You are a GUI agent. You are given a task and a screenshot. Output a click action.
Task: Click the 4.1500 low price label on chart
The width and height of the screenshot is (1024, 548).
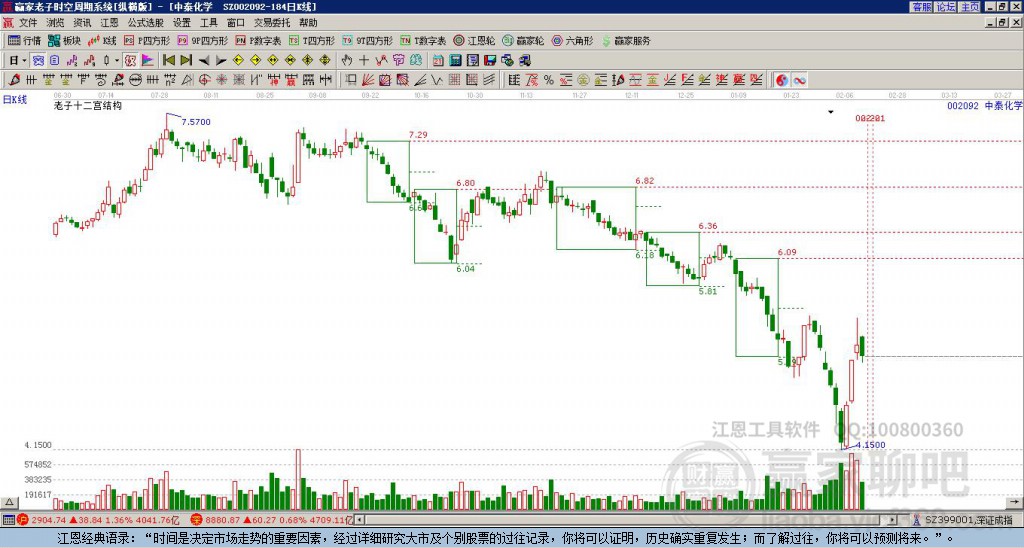[x=871, y=445]
